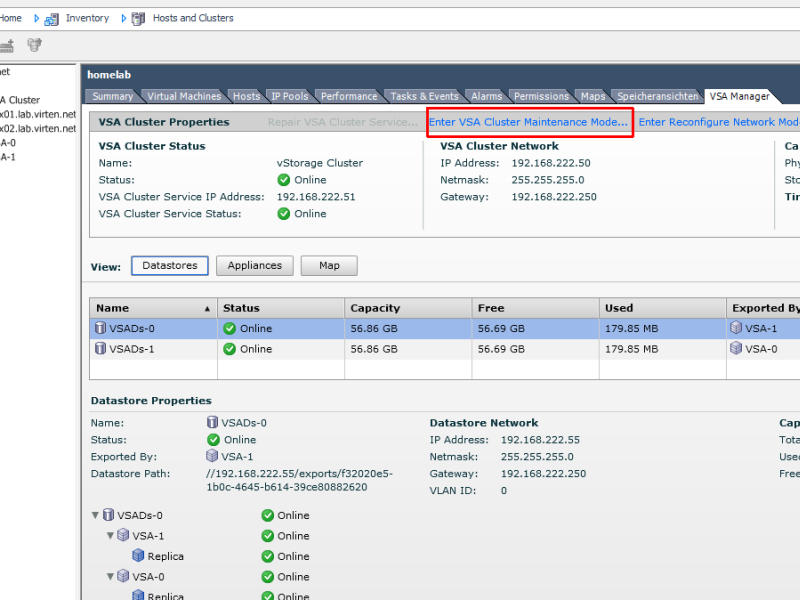The image size is (800, 600).
Task: Select the A Cluster inventory tree item
Action: (x=20, y=100)
